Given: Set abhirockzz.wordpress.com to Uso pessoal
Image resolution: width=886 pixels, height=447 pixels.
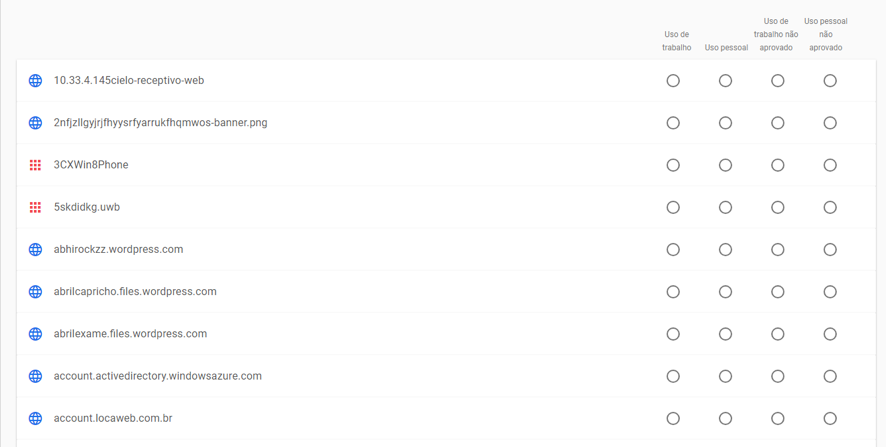Looking at the screenshot, I should (x=725, y=250).
